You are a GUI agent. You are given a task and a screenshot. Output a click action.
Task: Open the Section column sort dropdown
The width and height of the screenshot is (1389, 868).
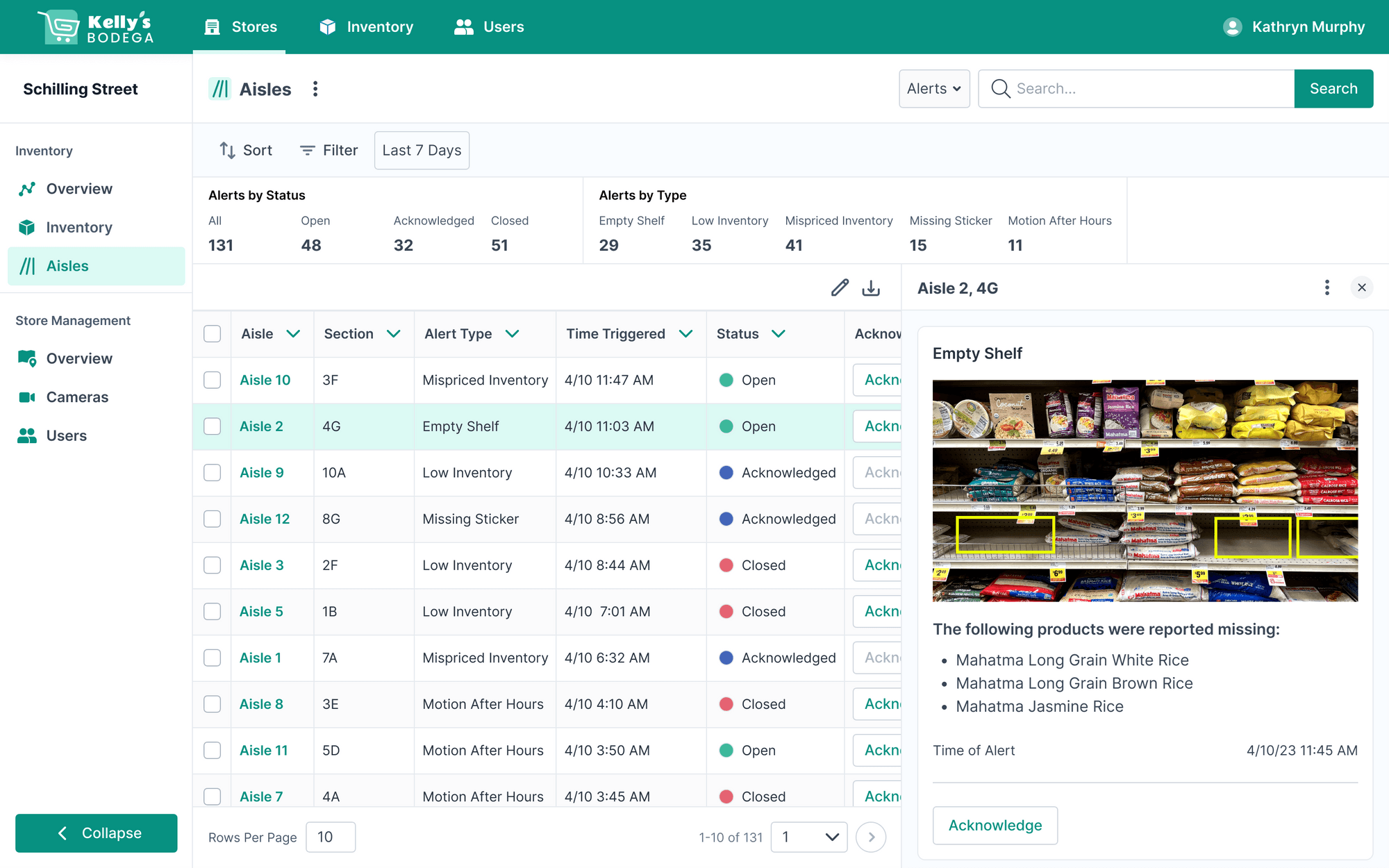(x=394, y=333)
